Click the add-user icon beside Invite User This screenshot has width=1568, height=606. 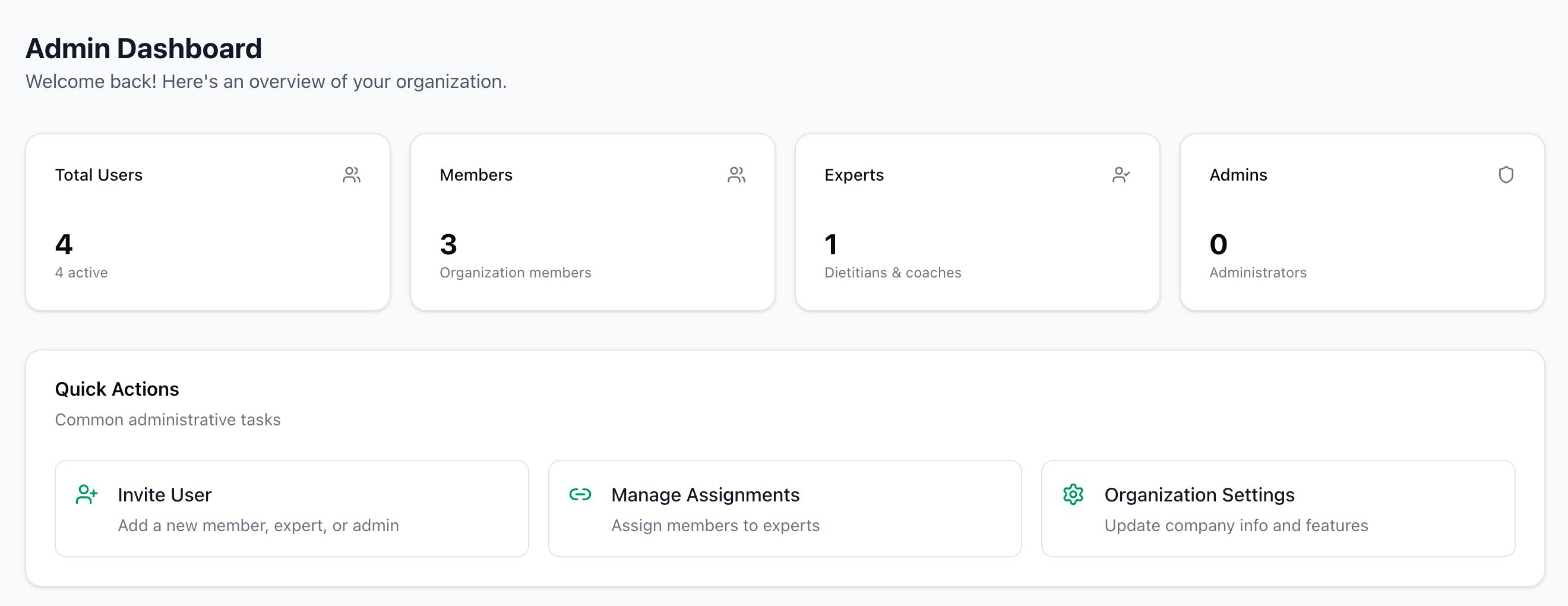pos(87,494)
